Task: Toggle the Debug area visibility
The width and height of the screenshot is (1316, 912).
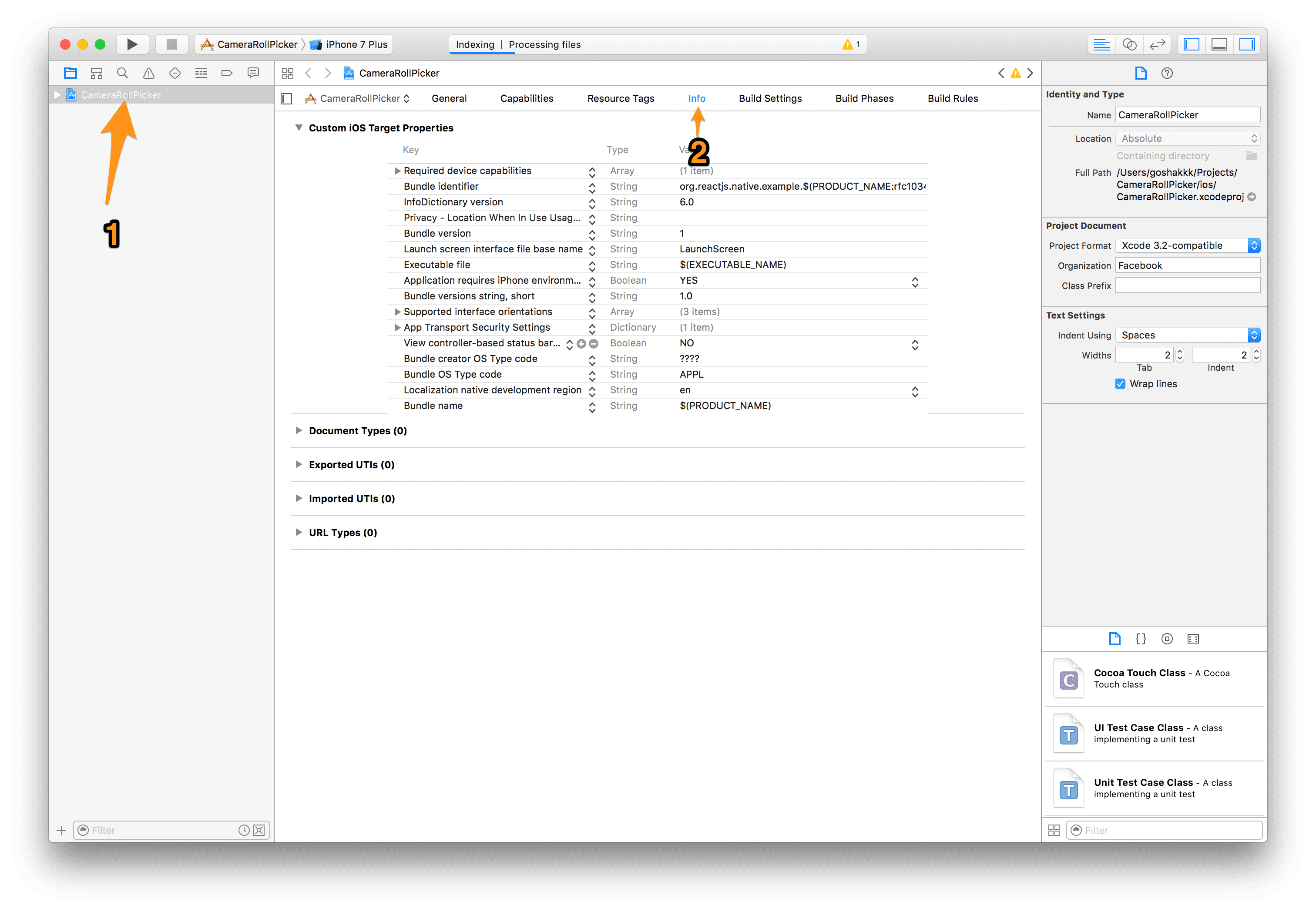Action: (x=1219, y=44)
